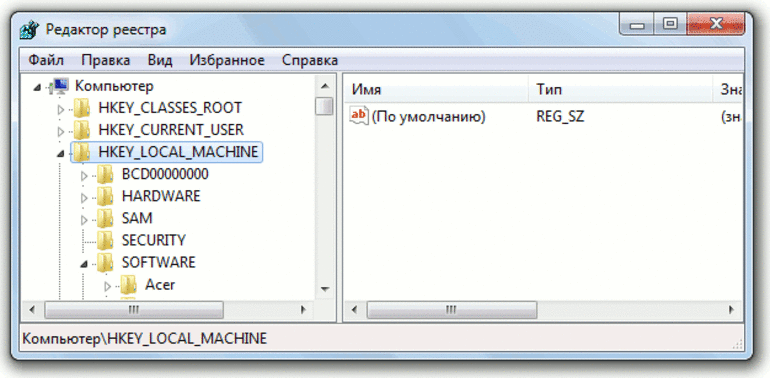Open the Избранное menu

[227, 60]
